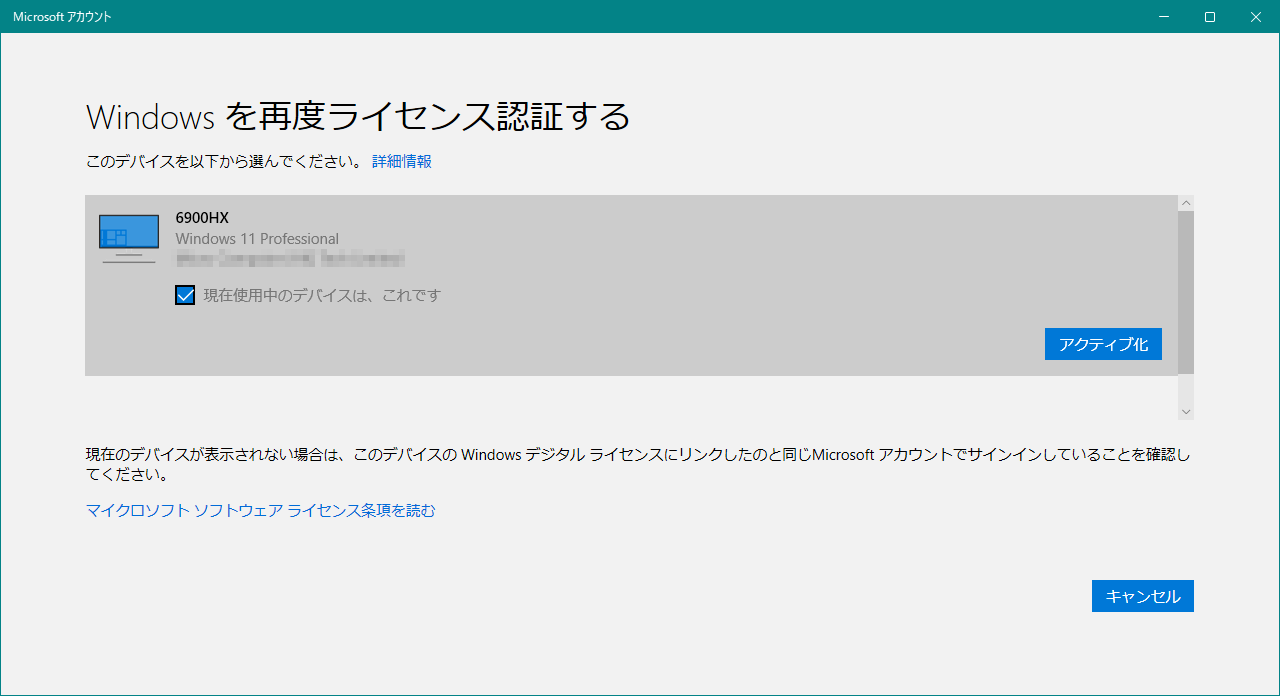Click the 6900HX device monitor icon
The width and height of the screenshot is (1280, 696).
pyautogui.click(x=129, y=239)
